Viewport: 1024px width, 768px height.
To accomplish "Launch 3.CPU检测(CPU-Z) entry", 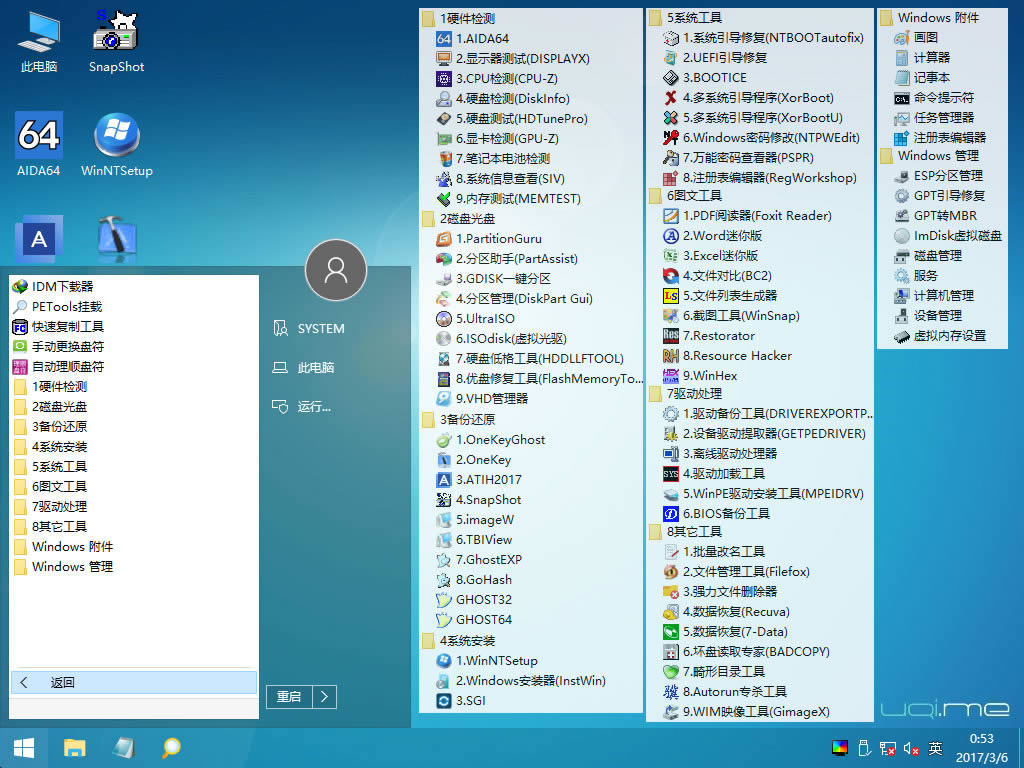I will point(497,78).
